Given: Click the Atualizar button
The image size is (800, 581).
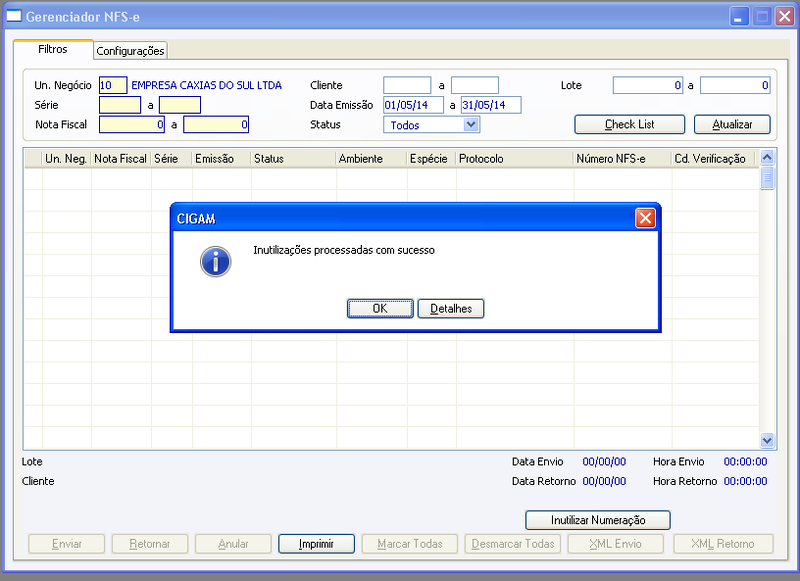Looking at the screenshot, I should coord(732,124).
